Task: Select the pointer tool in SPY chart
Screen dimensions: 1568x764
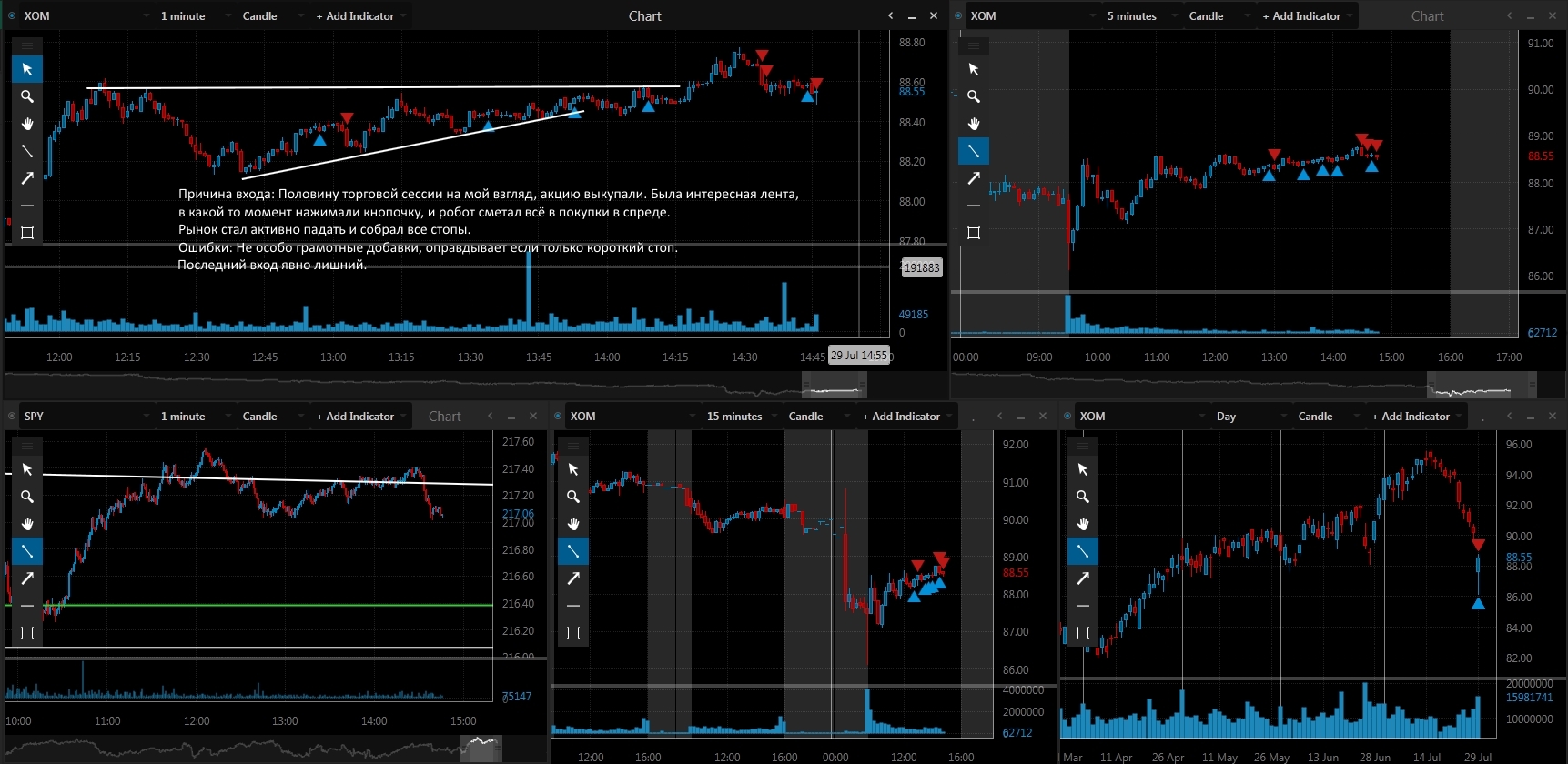Action: pos(27,469)
